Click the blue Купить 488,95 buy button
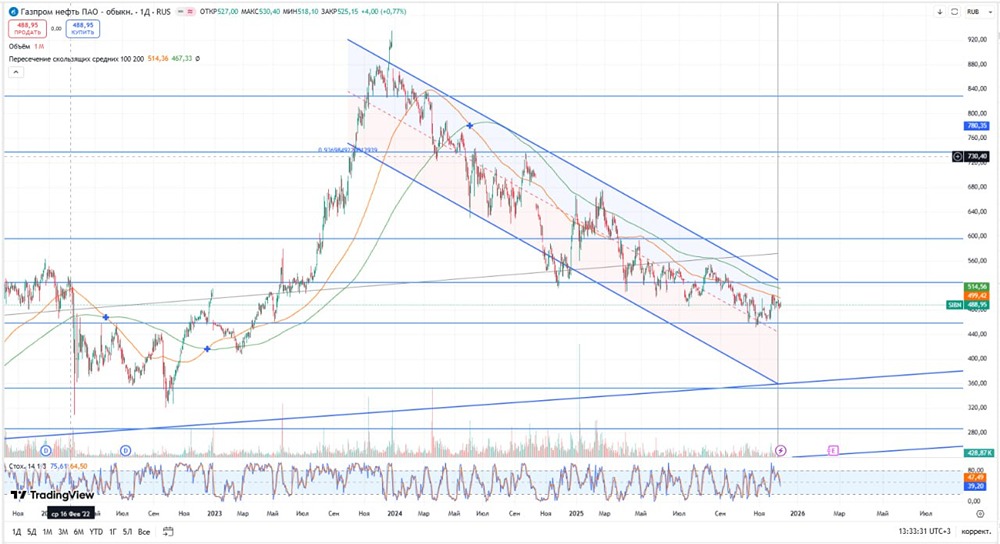Screen dimensions: 1000x544 pos(83,29)
